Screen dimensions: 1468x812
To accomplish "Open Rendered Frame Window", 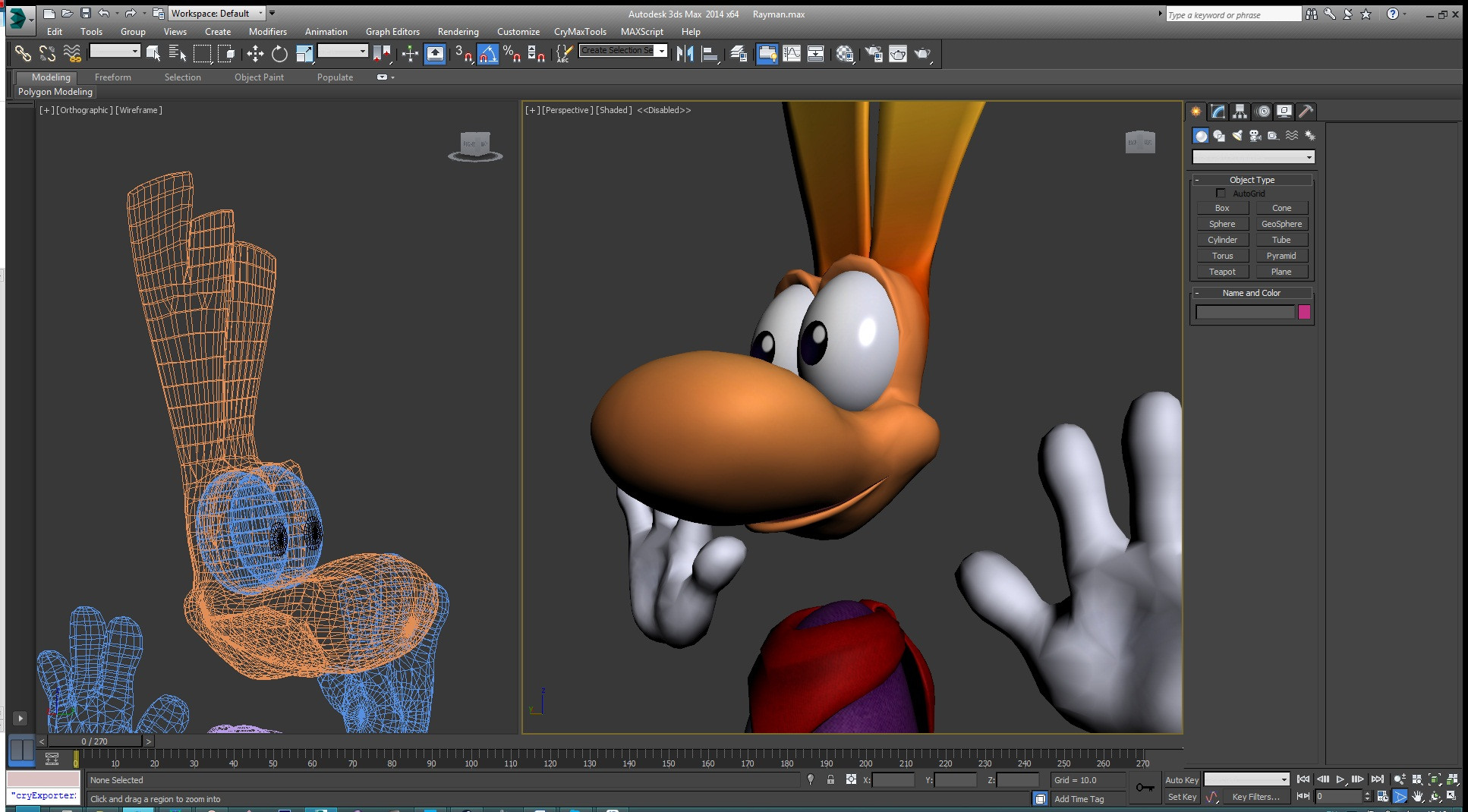I will [x=898, y=53].
